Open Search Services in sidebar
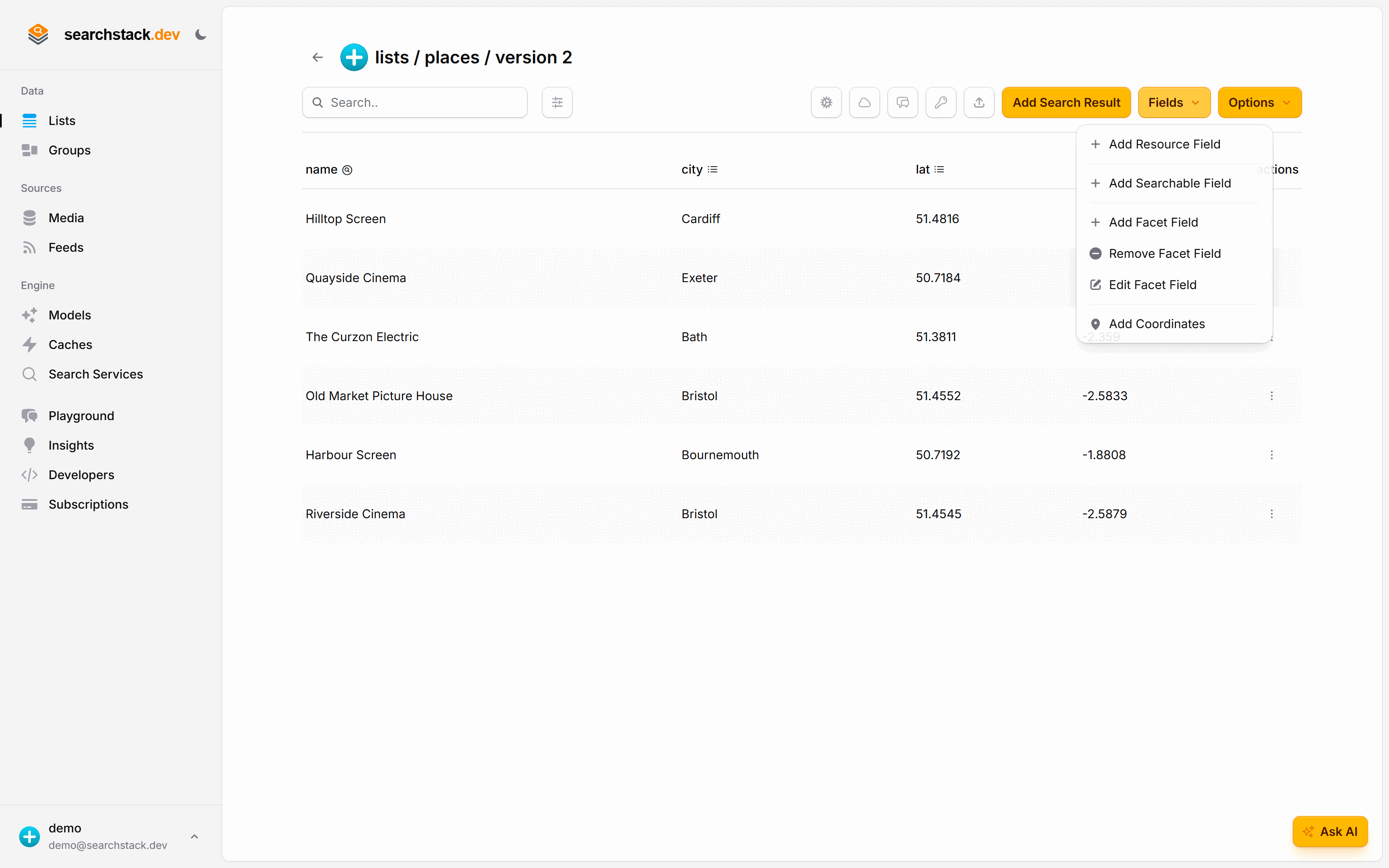This screenshot has height=868, width=1389. 111,374
